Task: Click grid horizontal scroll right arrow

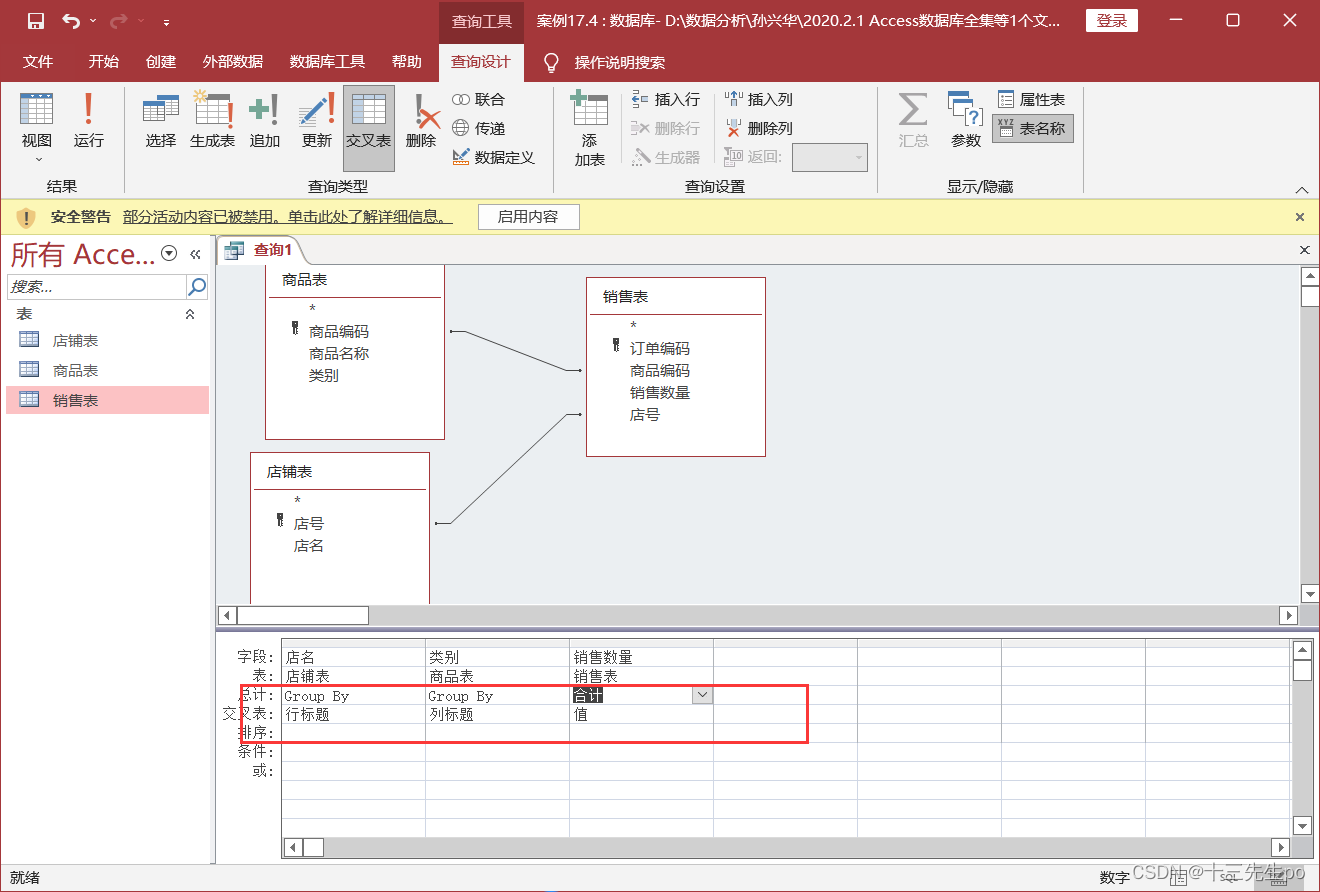Action: click(x=1280, y=847)
